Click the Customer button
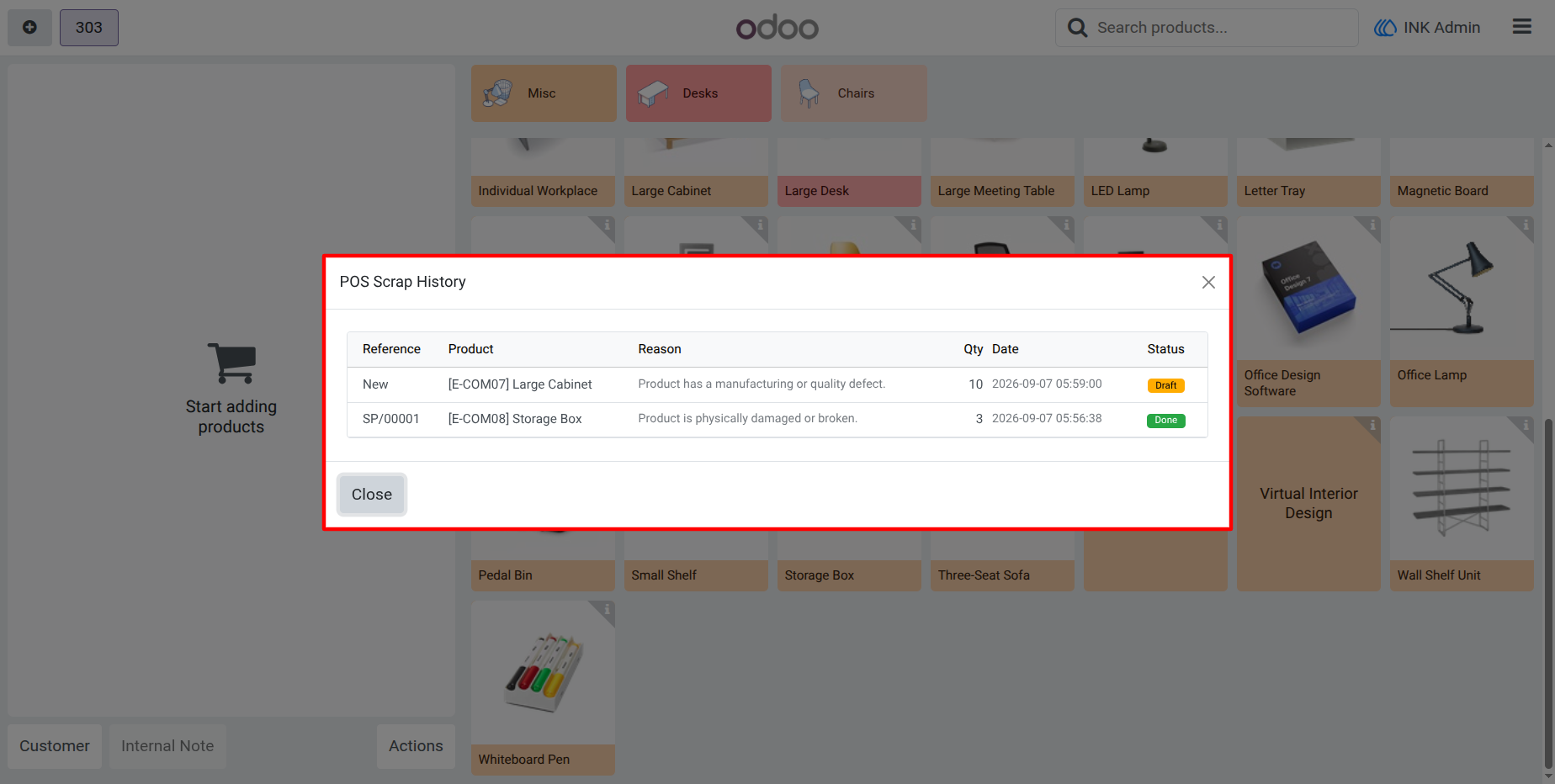Image resolution: width=1555 pixels, height=784 pixels. pos(55,746)
